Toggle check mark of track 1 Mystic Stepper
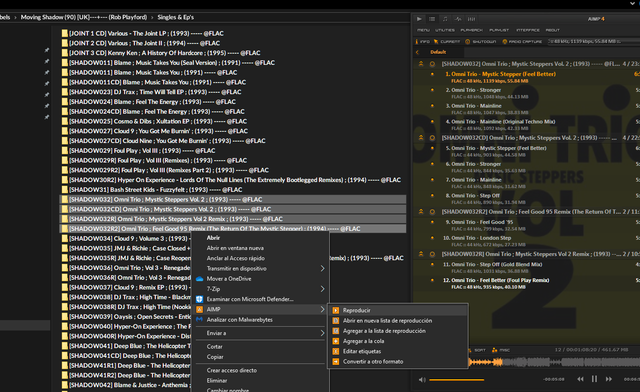 (x=432, y=74)
